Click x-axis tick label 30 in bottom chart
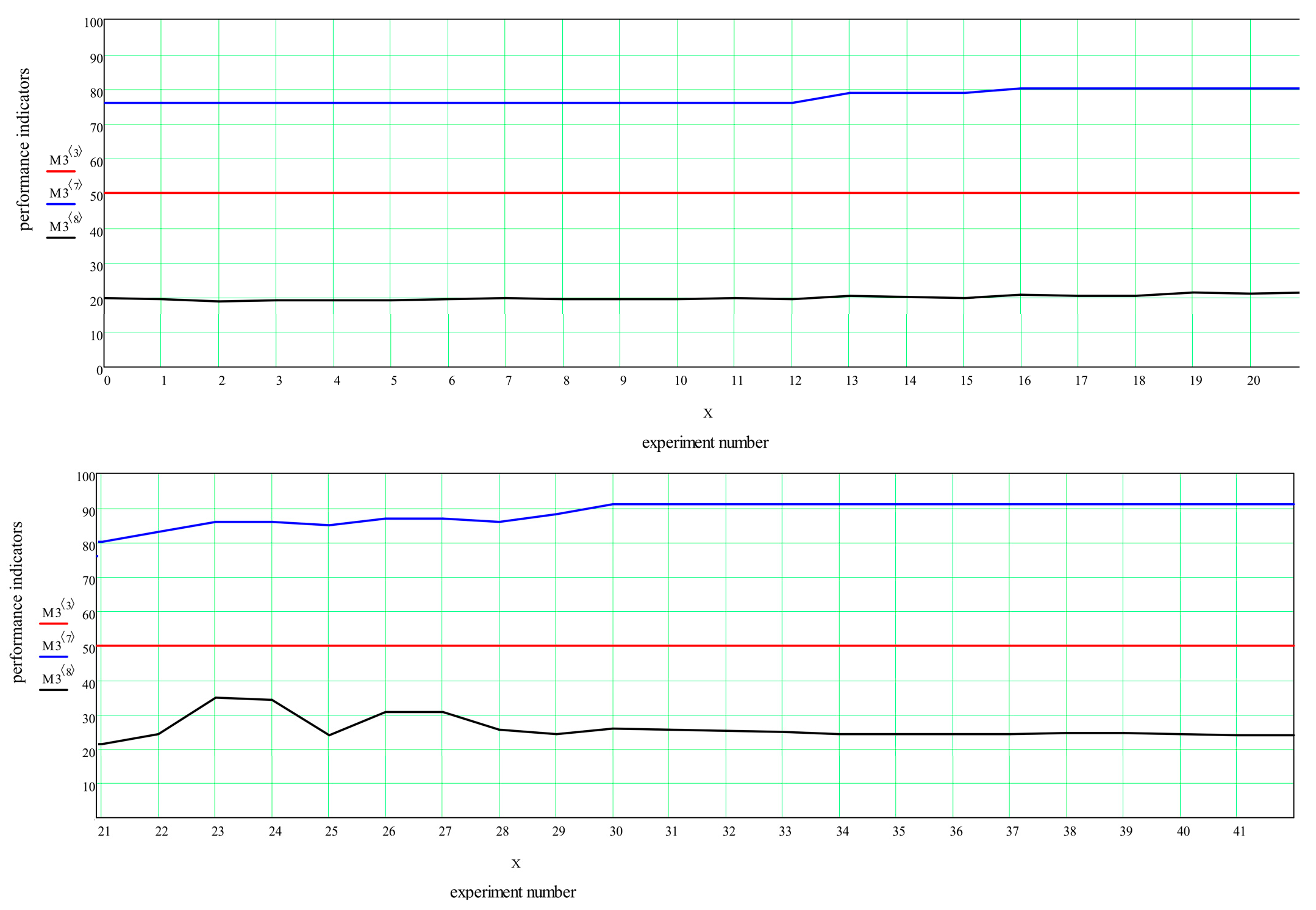This screenshot has width=1316, height=910. [x=616, y=831]
